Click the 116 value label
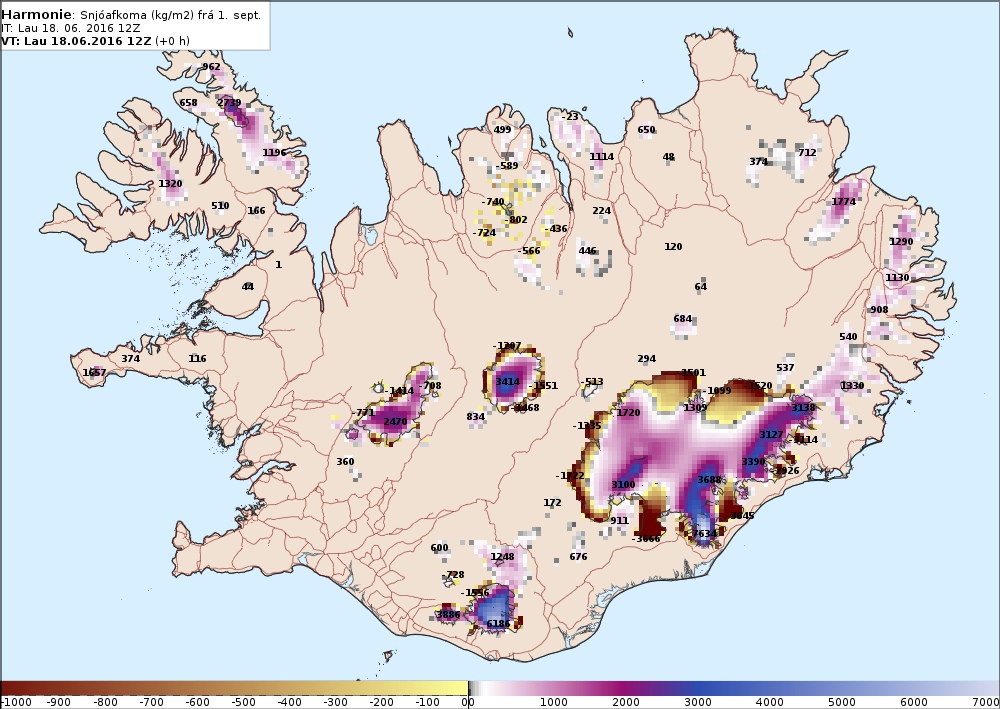The height and width of the screenshot is (709, 1000). tap(197, 358)
